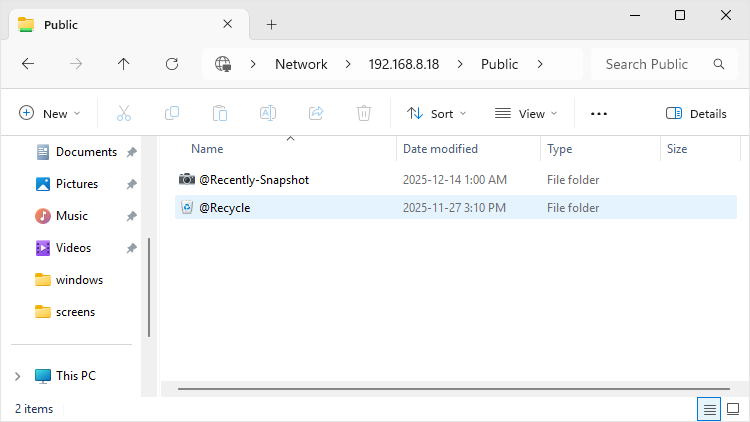The image size is (750, 422).
Task: Open Videos in the sidebar
Action: (x=73, y=248)
